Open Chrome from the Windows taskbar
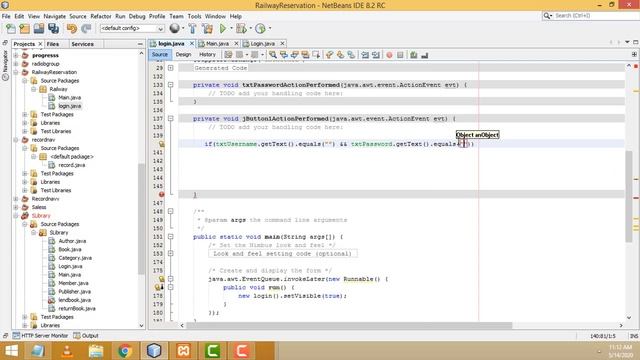 tap(125, 351)
